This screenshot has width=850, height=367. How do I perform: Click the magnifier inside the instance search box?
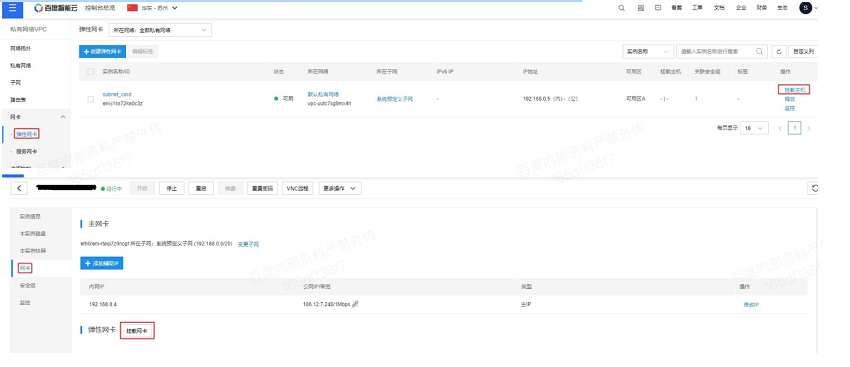coord(760,51)
